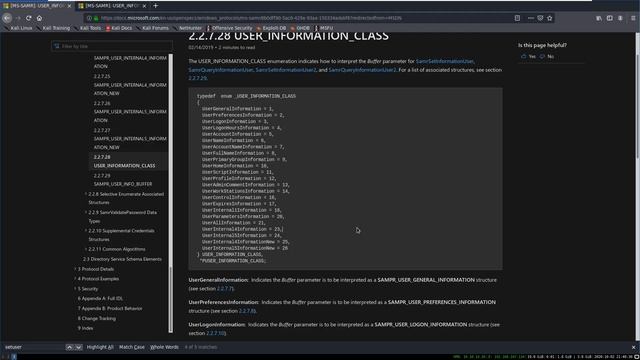Bookmark this page with the star icon
Screen dimensions: 640x360
click(550, 18)
